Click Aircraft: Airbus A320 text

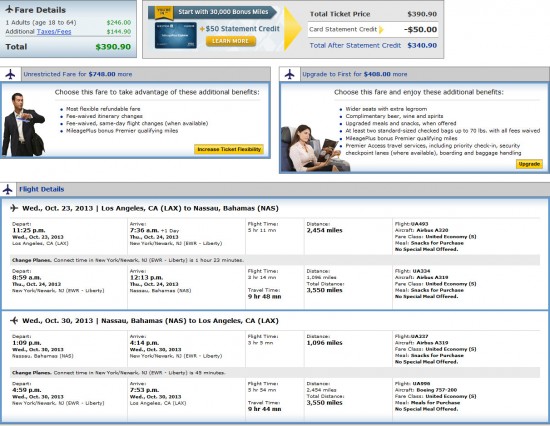point(421,230)
